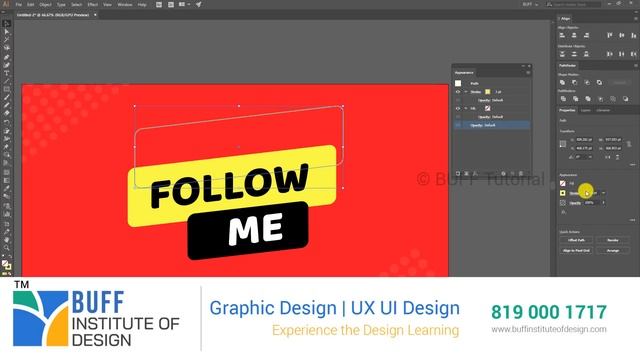The image size is (640, 360).
Task: Toggle Flip Vertically in the Transform section
Action: click(617, 157)
